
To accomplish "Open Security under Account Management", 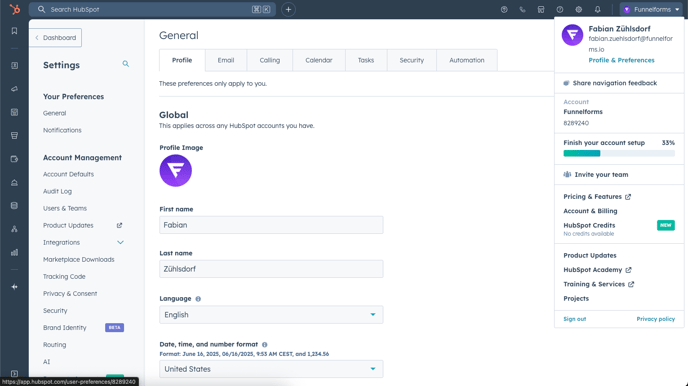I will click(55, 311).
